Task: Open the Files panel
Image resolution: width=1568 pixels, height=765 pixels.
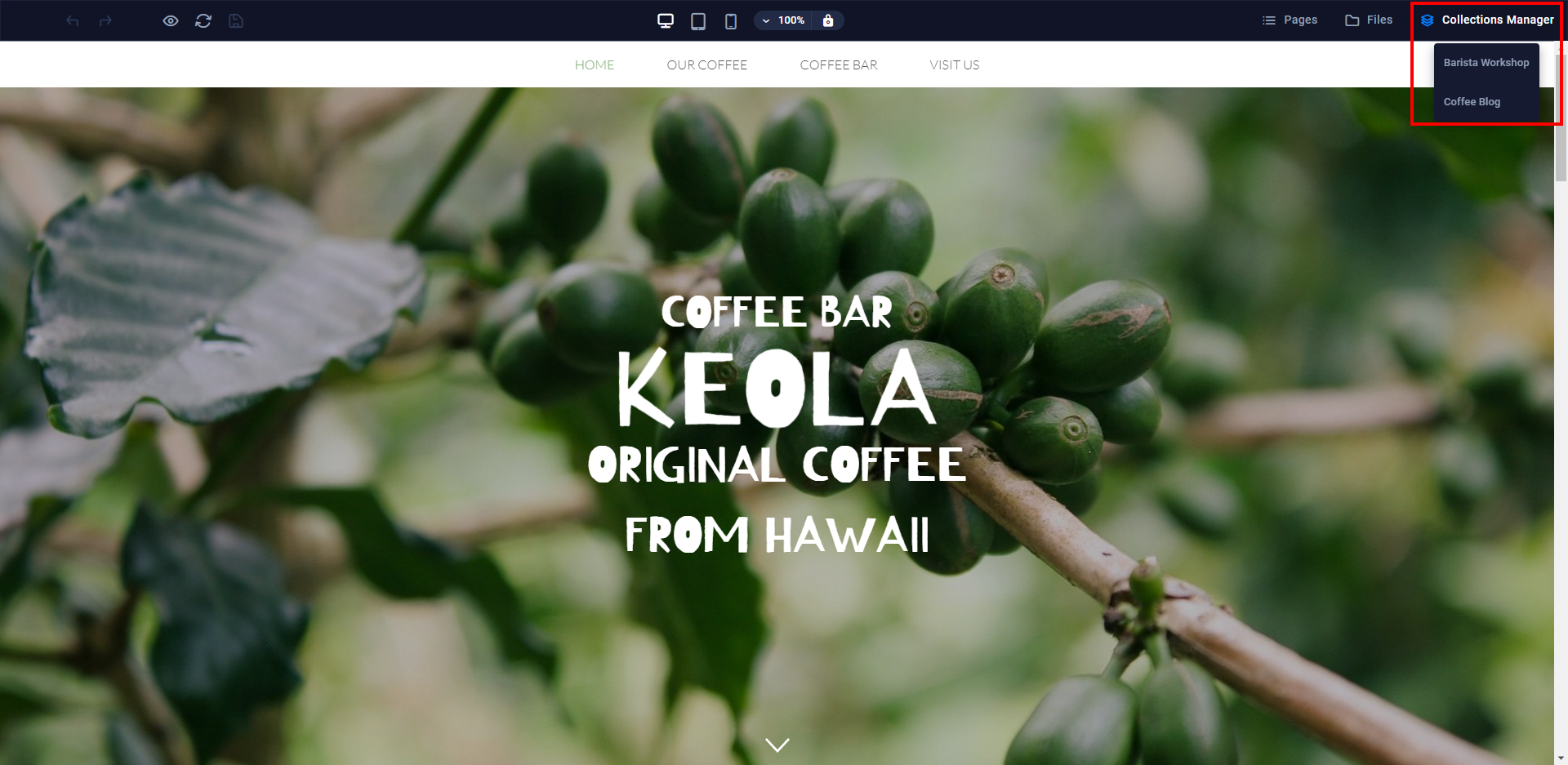Action: (1369, 20)
